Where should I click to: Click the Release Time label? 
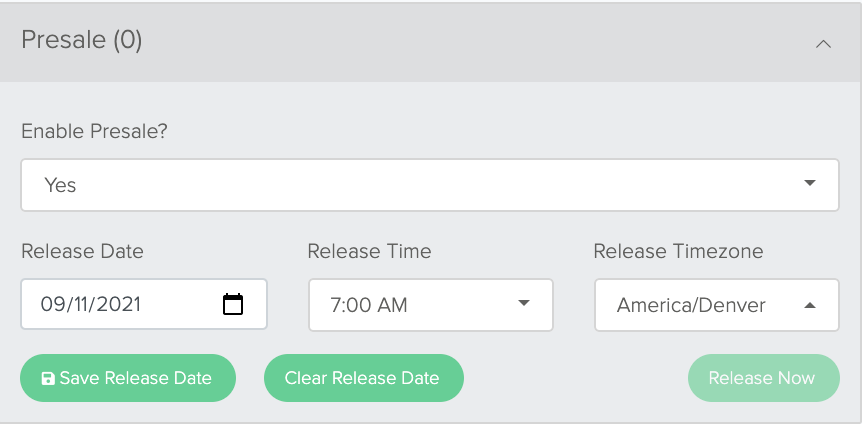[x=369, y=251]
